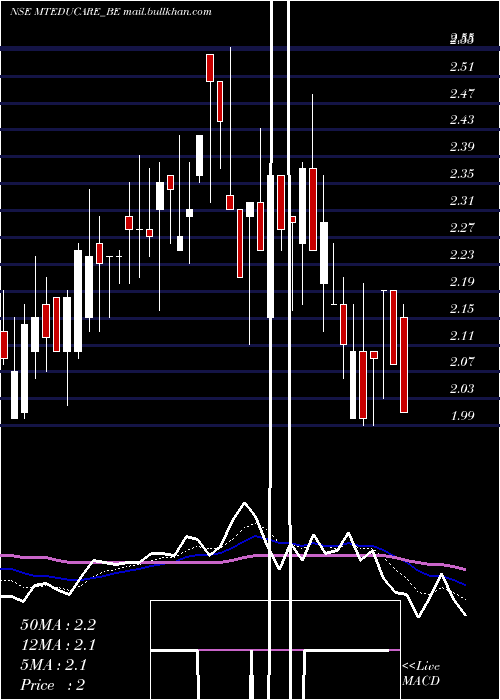Click the 1.99 price axis label
The image size is (500, 700).
(x=462, y=415)
